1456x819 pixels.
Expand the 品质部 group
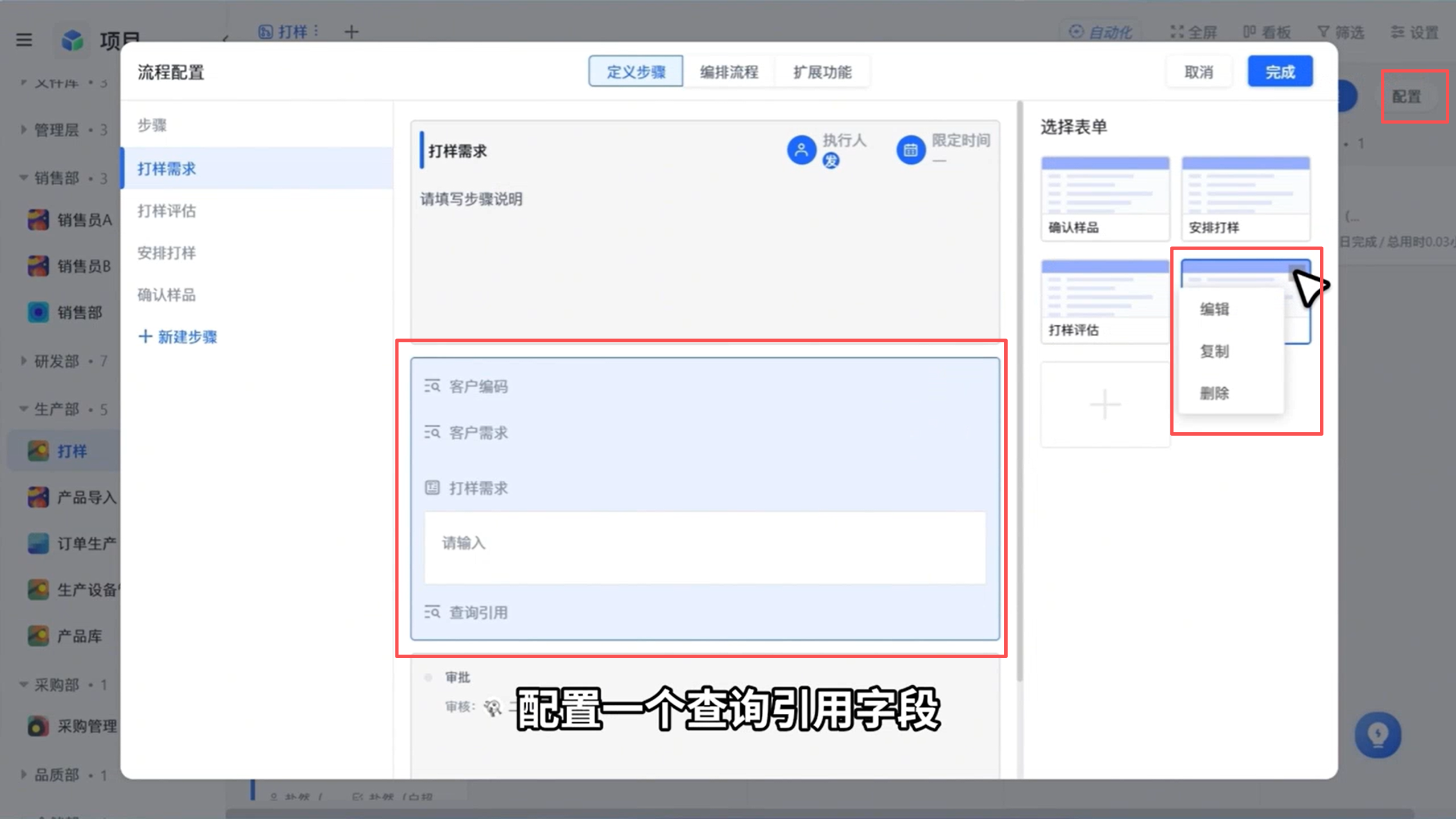pos(23,775)
